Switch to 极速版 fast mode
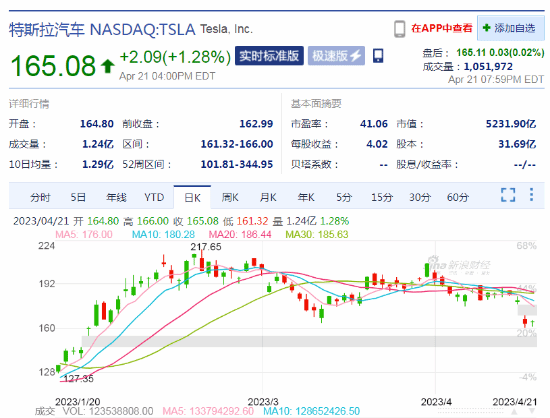Viewport: 550px width, 418px height. point(336,56)
